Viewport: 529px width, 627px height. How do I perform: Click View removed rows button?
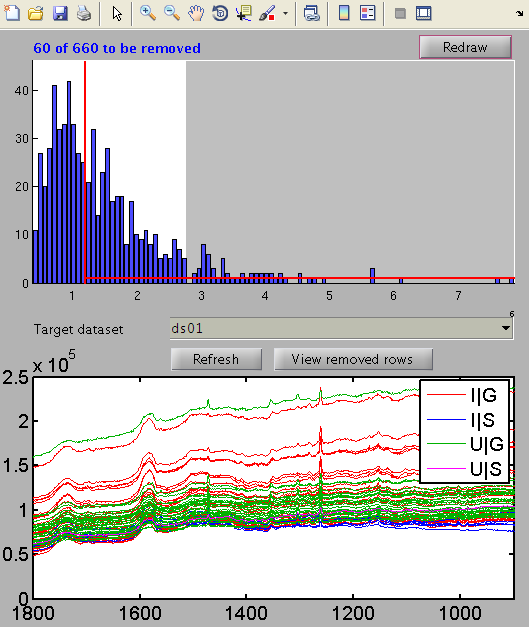point(353,359)
